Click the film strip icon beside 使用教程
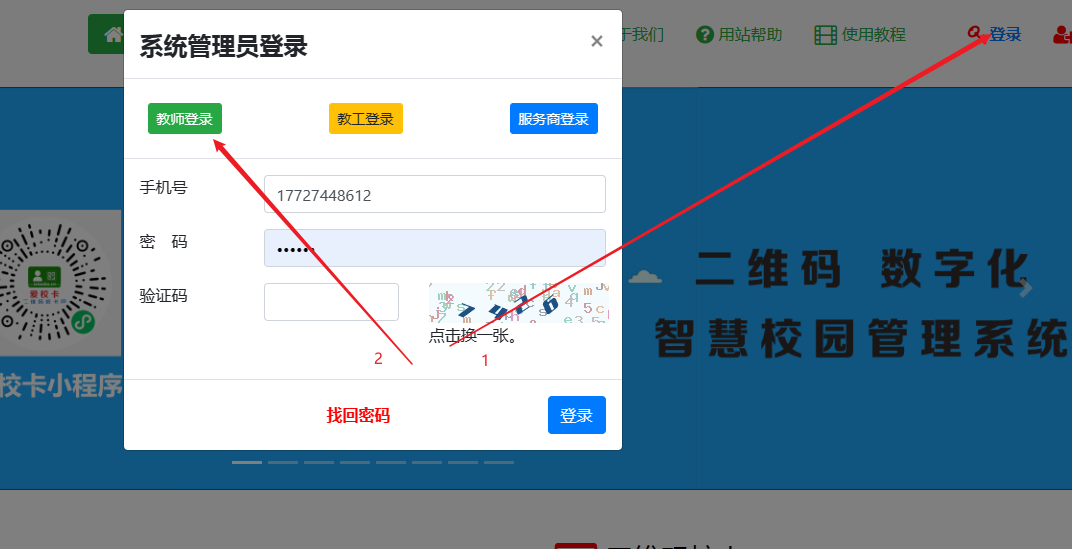 (826, 35)
